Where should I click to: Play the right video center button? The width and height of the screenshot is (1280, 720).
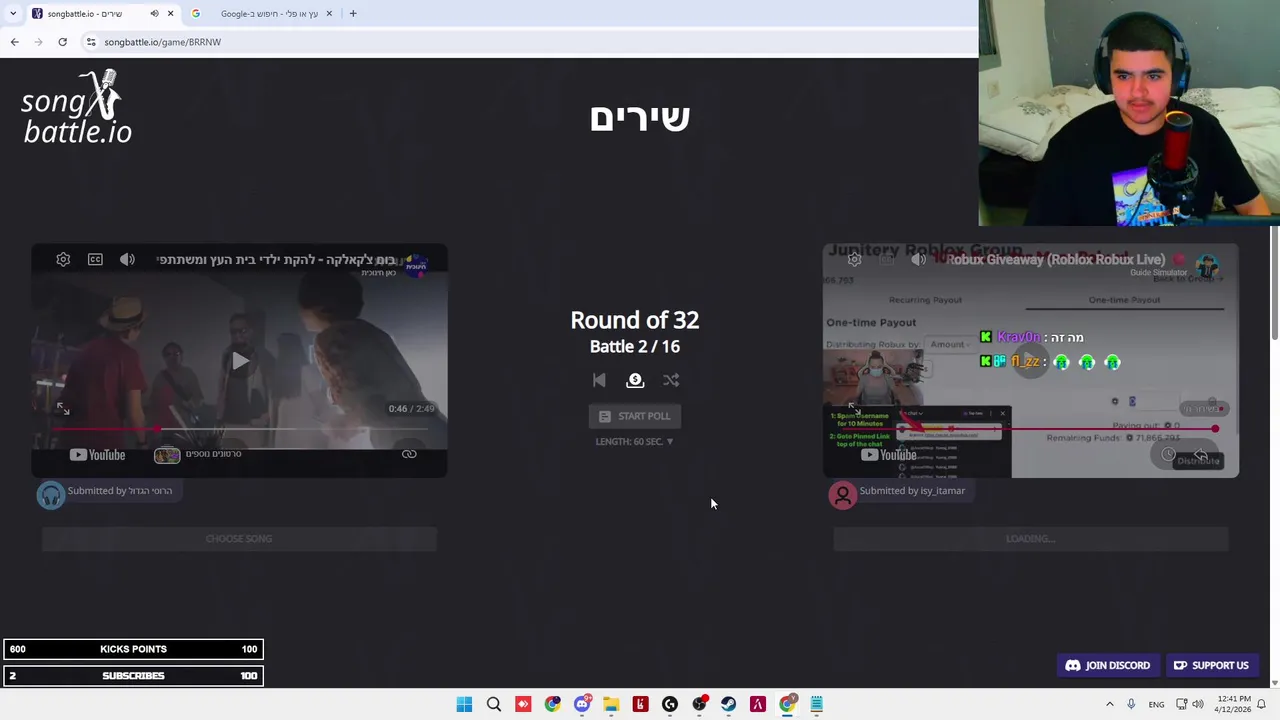[1031, 361]
